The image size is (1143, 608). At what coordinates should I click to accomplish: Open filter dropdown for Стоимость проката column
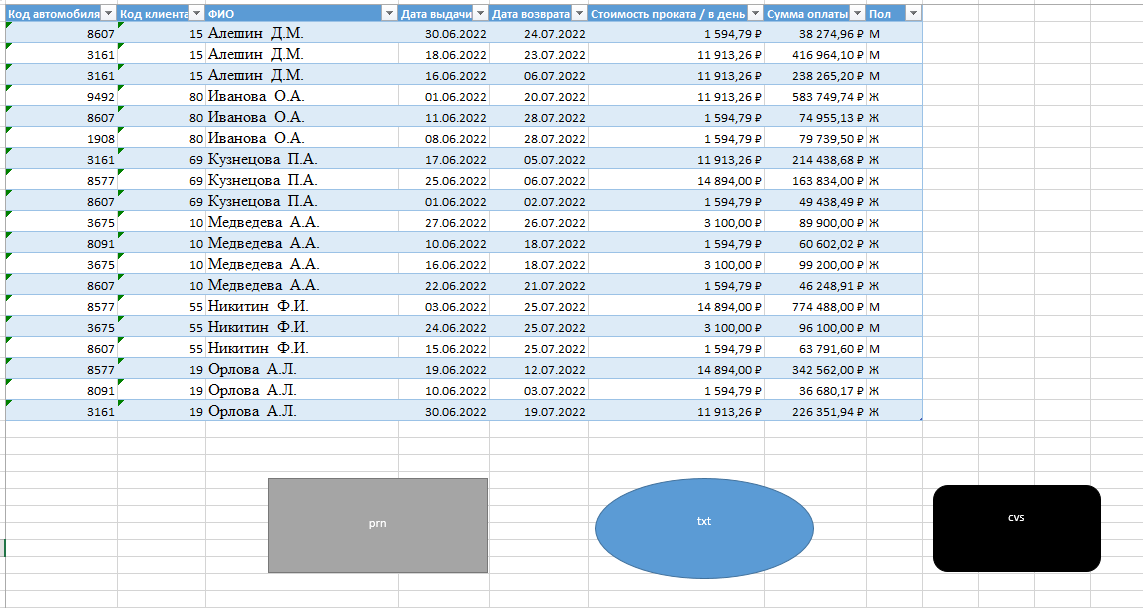pyautogui.click(x=756, y=14)
